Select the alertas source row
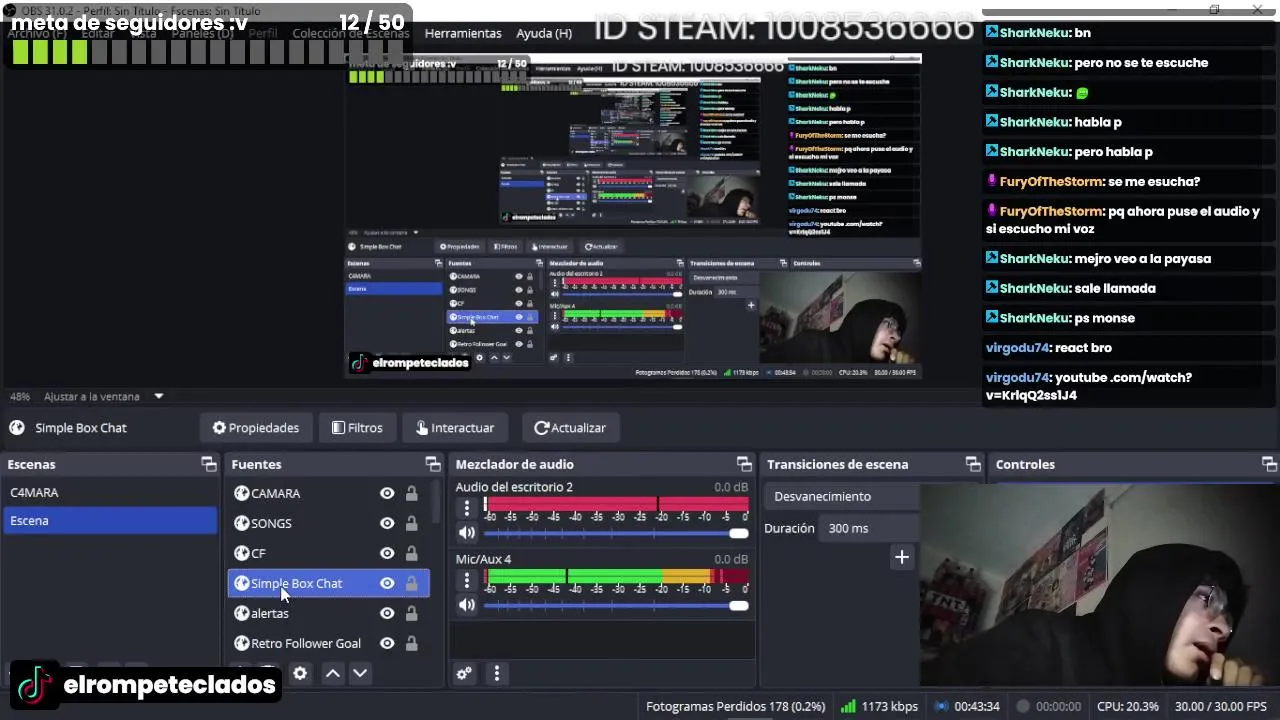This screenshot has width=1280, height=720. coord(328,613)
